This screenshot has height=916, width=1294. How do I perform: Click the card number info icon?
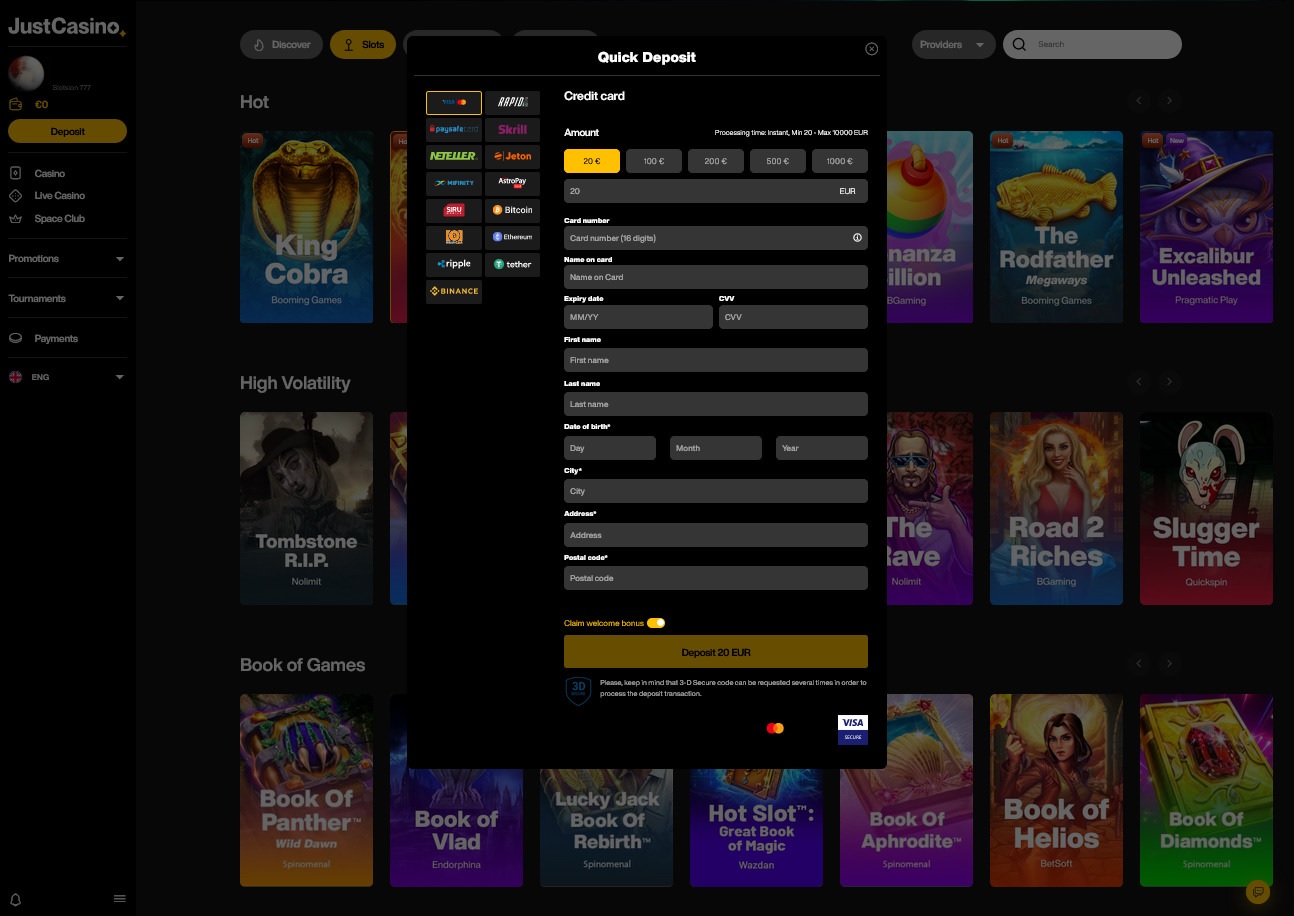857,238
